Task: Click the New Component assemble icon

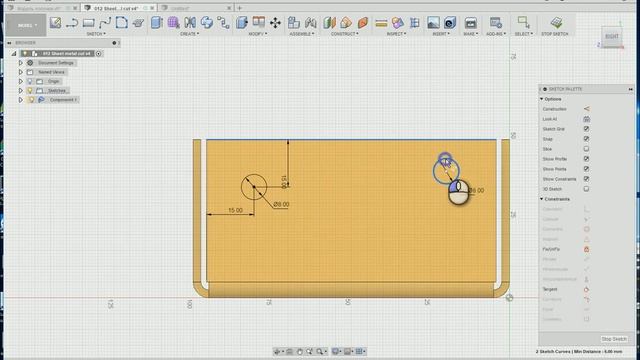Action: [x=293, y=22]
